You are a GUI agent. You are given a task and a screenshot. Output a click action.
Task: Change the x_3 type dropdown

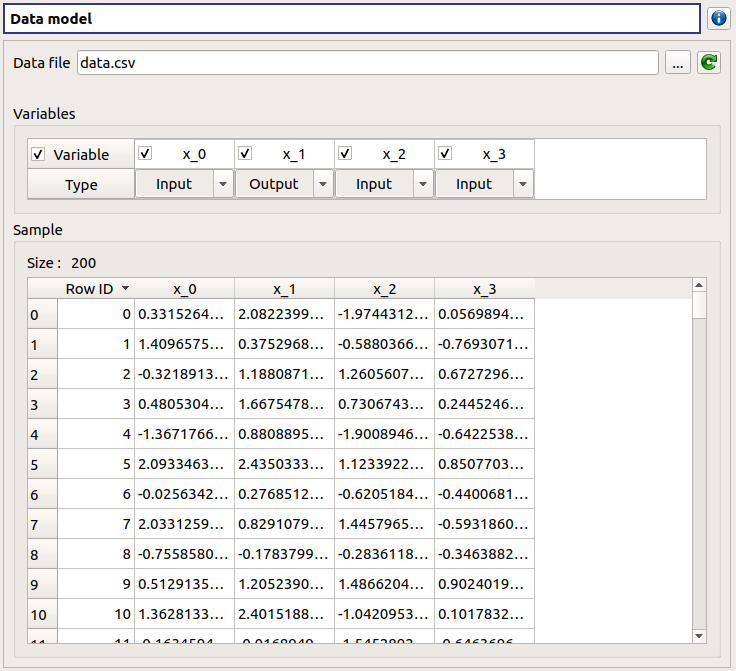click(x=484, y=184)
